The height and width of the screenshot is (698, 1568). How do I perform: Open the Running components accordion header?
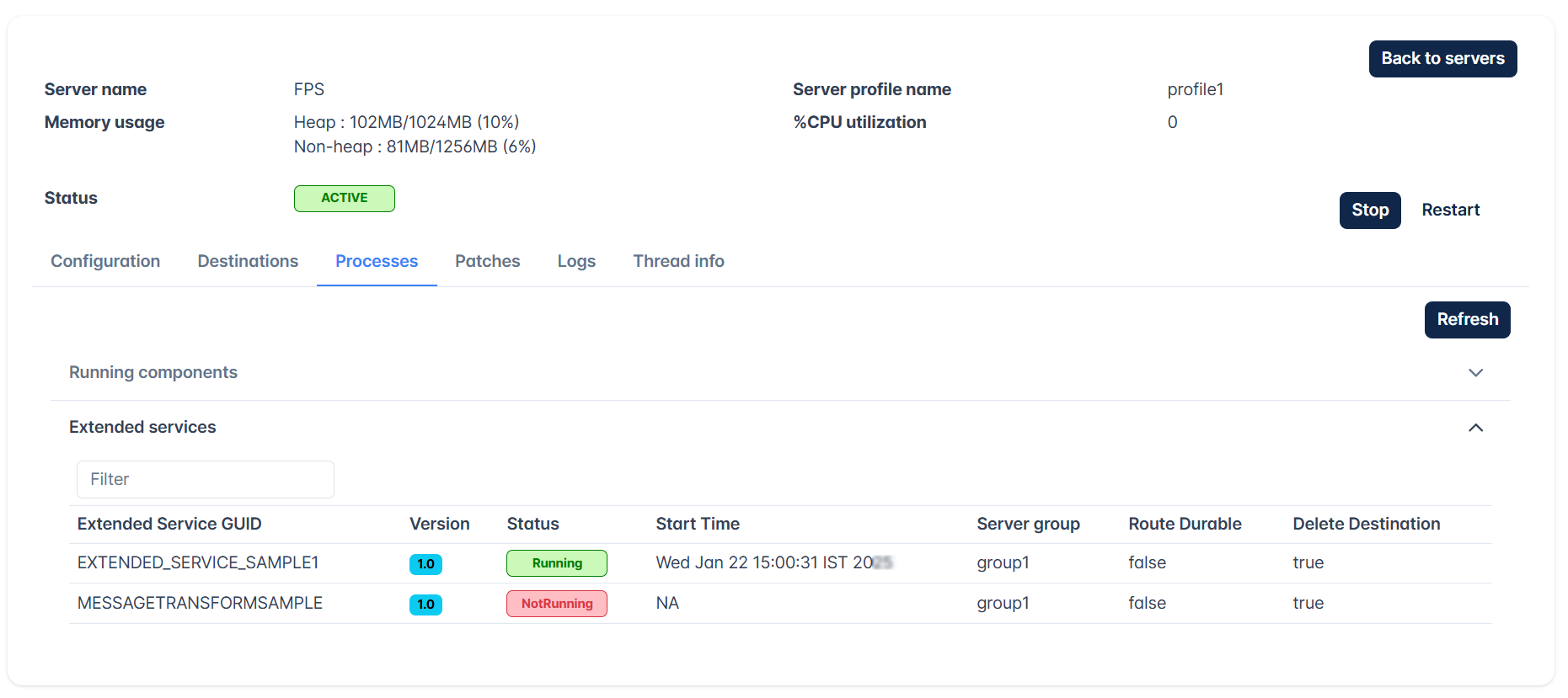click(780, 372)
